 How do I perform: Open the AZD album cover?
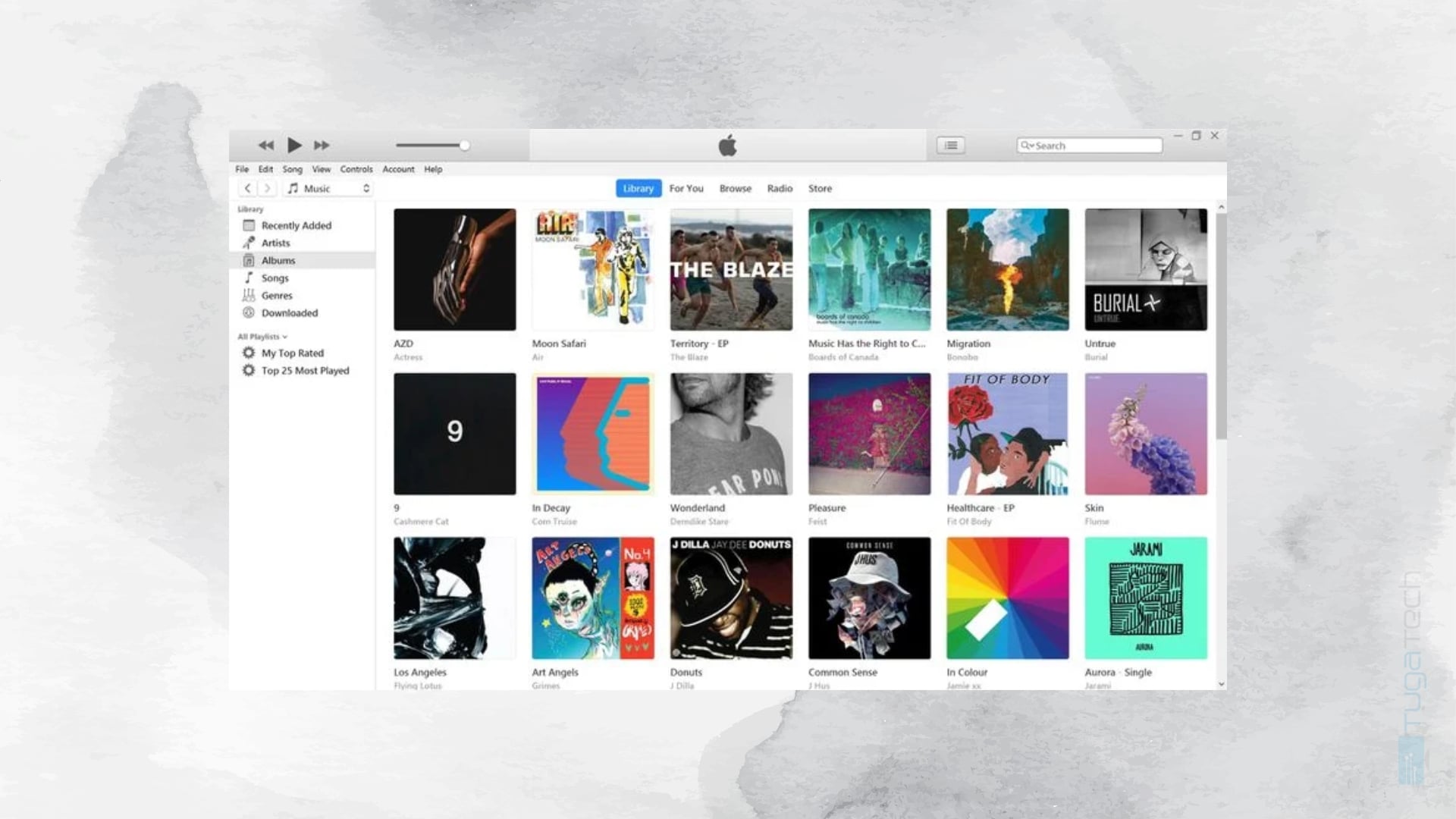(454, 269)
